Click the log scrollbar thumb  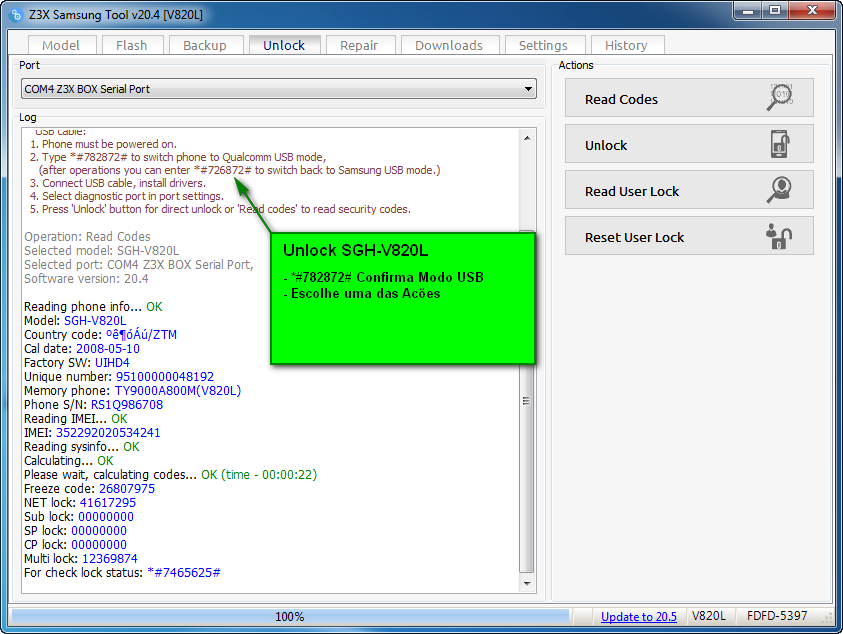tap(527, 401)
